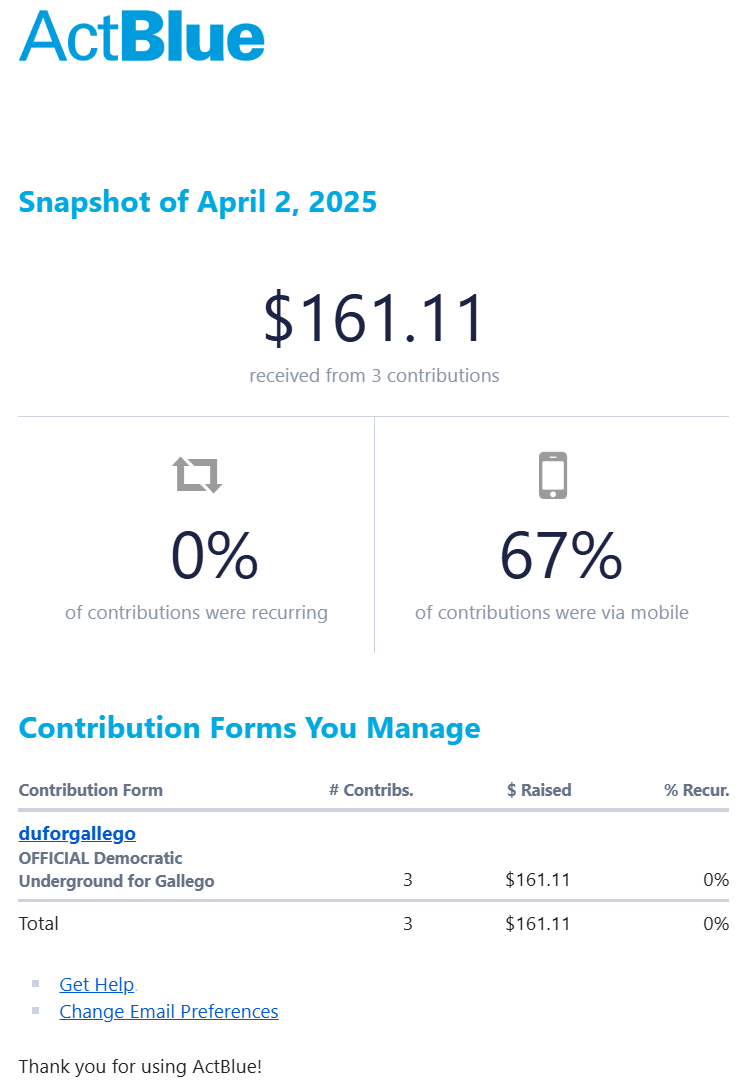Click OFFICIAL Democratic Underground for Gallego description
This screenshot has height=1085, width=737.
coord(116,869)
